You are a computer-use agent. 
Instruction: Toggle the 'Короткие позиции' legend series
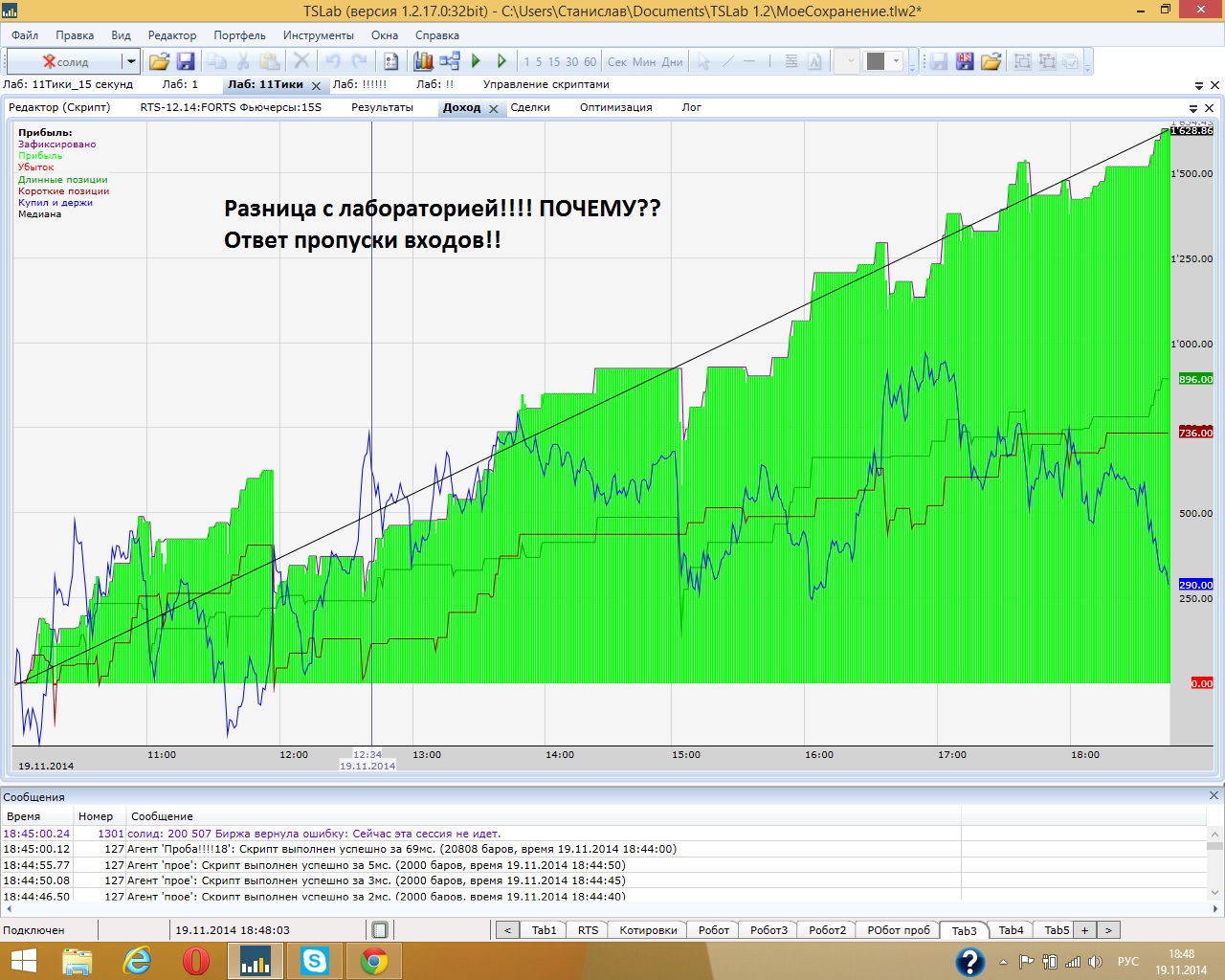tap(63, 191)
